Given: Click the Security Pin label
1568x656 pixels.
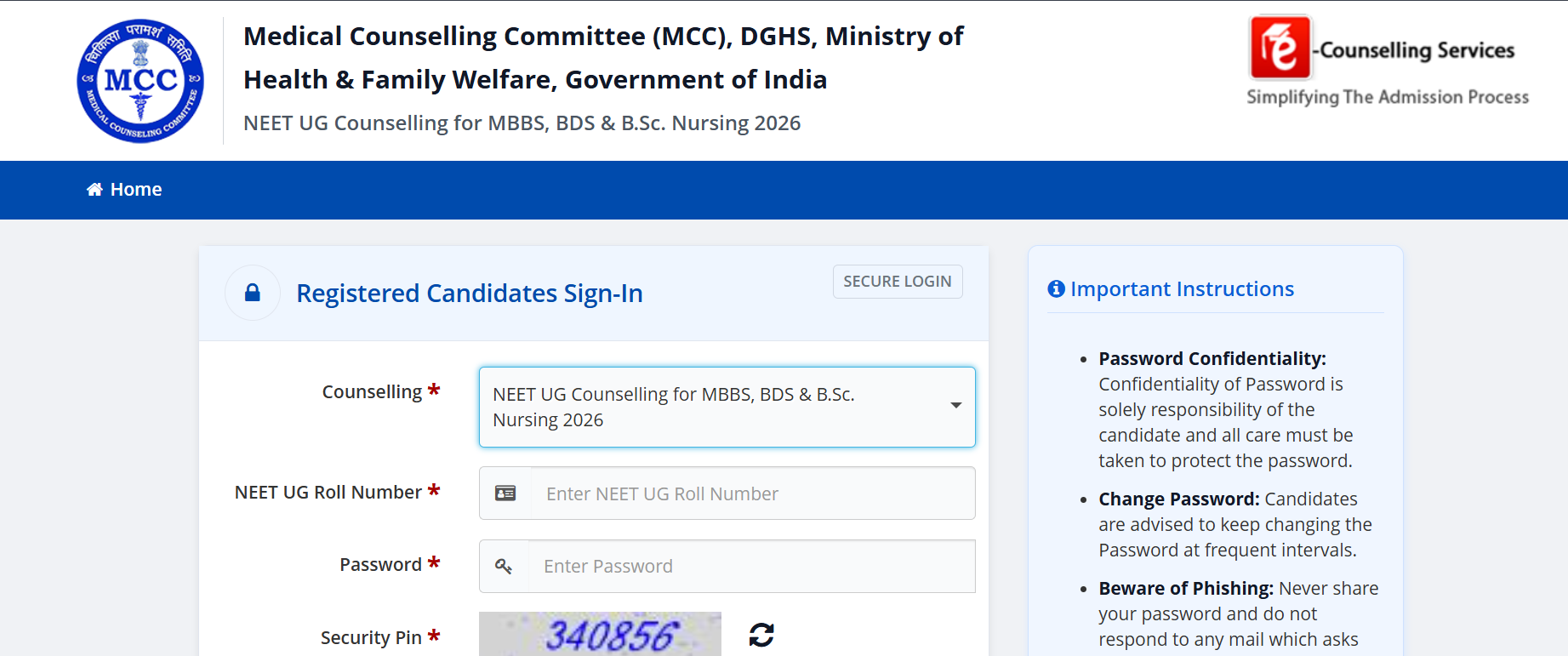Looking at the screenshot, I should pyautogui.click(x=371, y=638).
